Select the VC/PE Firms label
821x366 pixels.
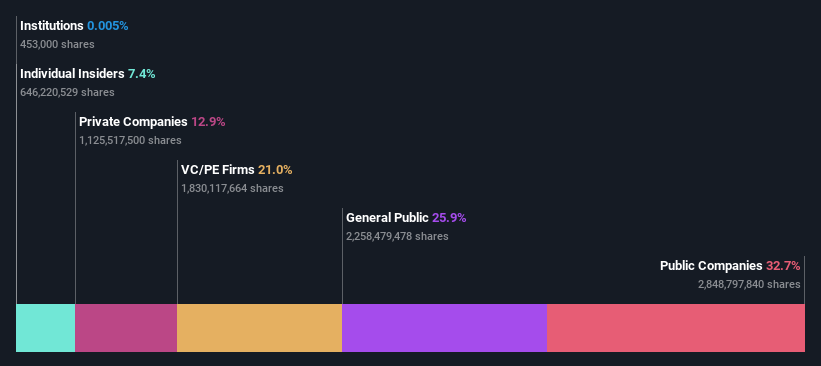218,170
